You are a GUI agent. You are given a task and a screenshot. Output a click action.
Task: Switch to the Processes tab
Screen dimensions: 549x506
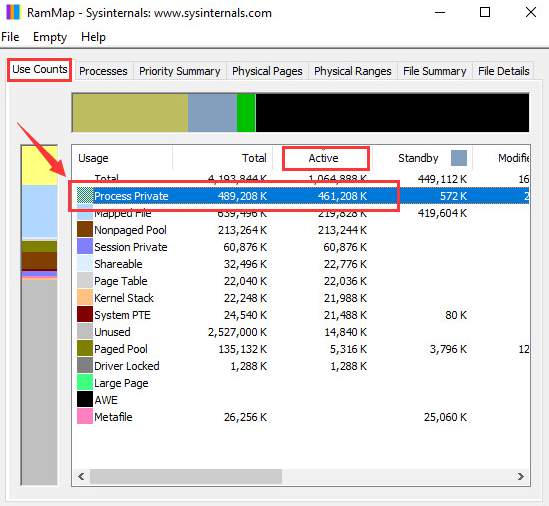(103, 71)
